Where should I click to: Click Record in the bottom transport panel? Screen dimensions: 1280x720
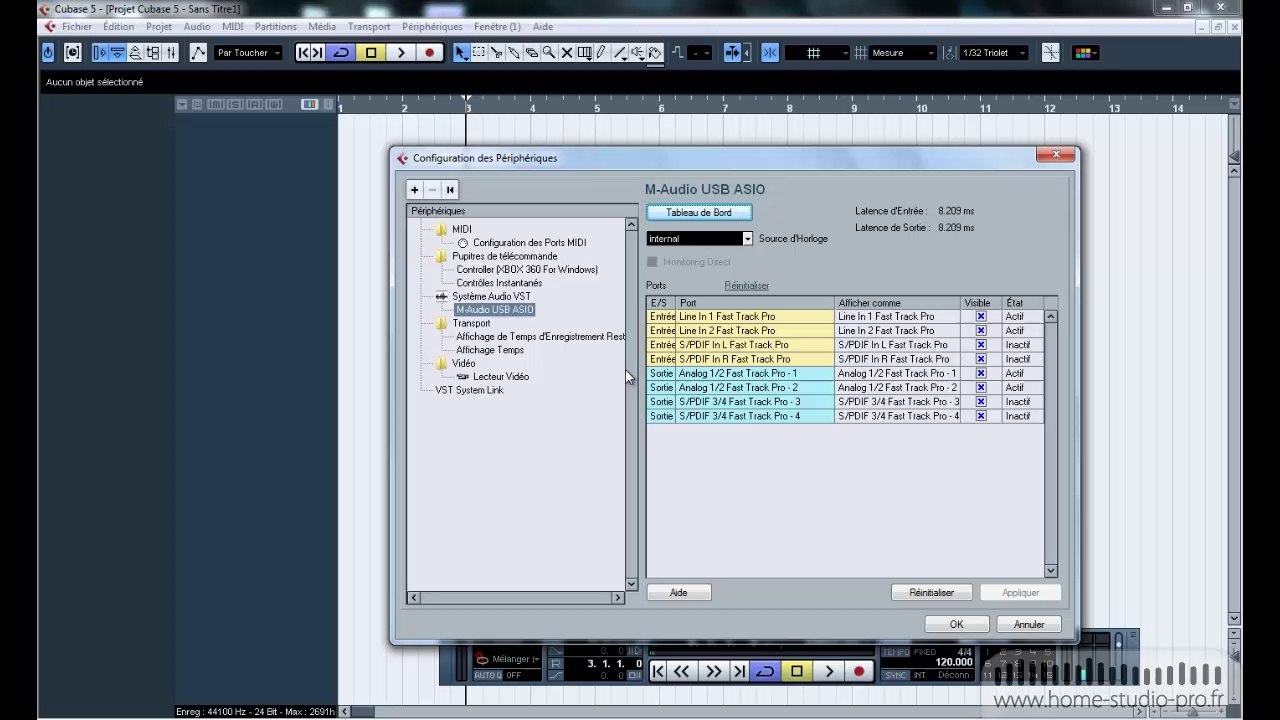pyautogui.click(x=859, y=672)
